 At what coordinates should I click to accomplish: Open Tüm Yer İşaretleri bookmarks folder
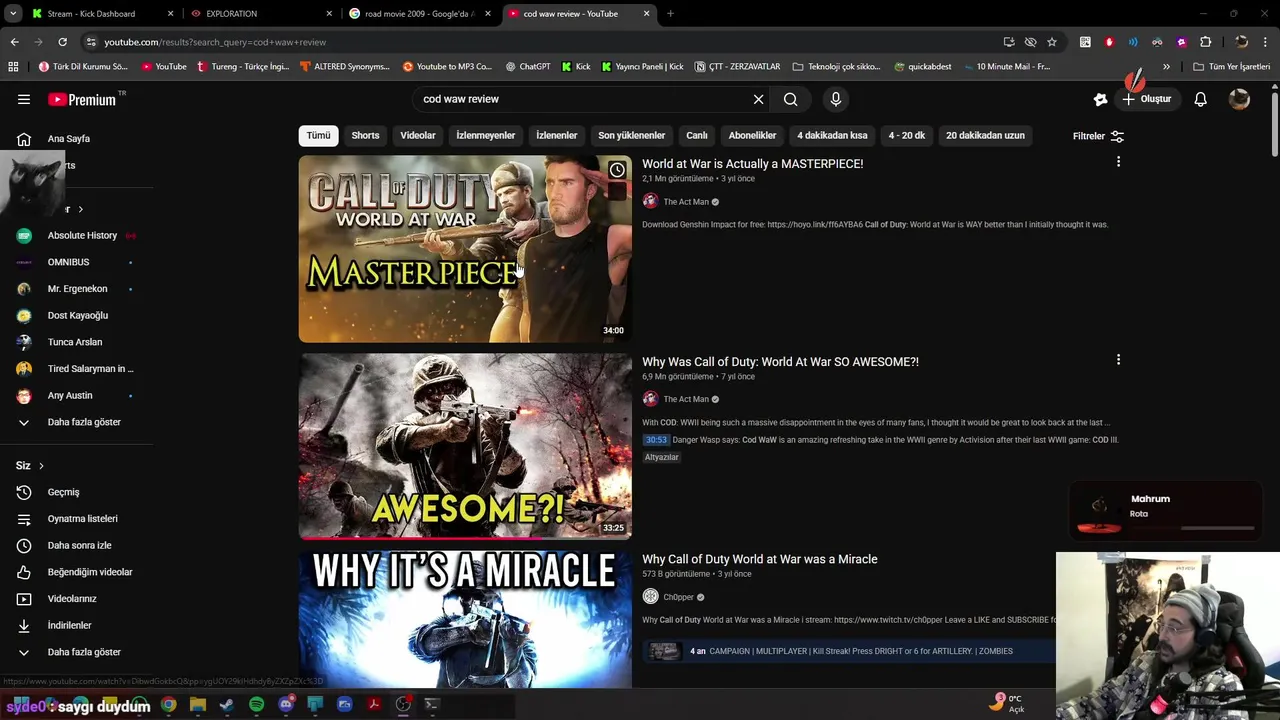pos(1231,67)
